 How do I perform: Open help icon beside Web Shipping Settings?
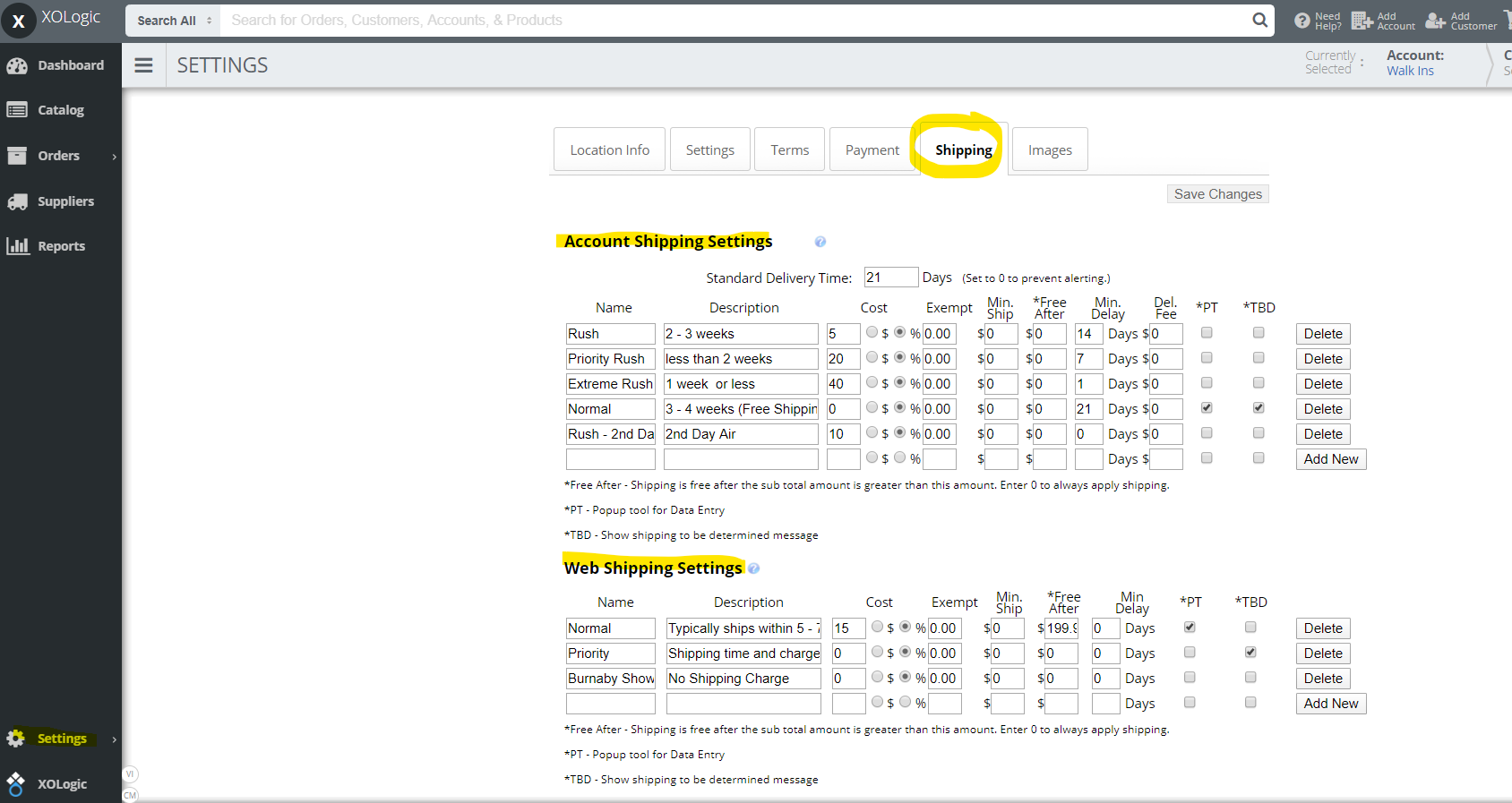click(753, 568)
